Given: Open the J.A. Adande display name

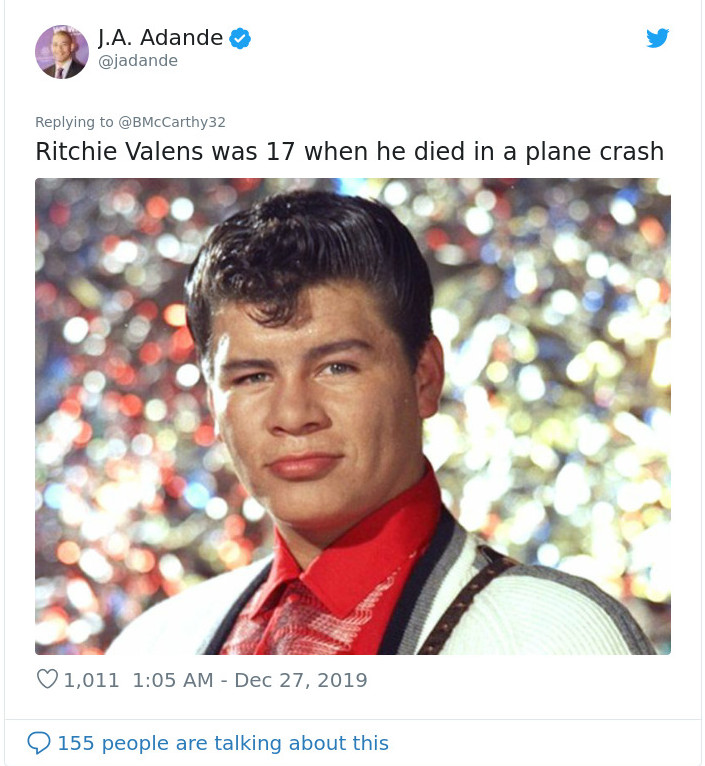Looking at the screenshot, I should 160,38.
